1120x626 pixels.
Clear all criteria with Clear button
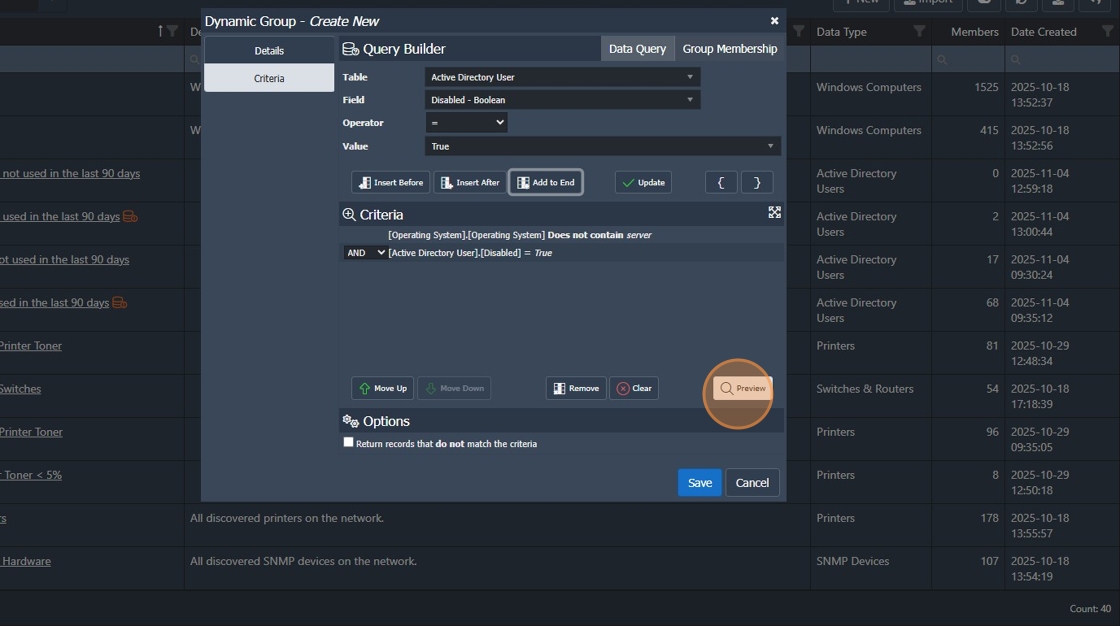coord(634,388)
